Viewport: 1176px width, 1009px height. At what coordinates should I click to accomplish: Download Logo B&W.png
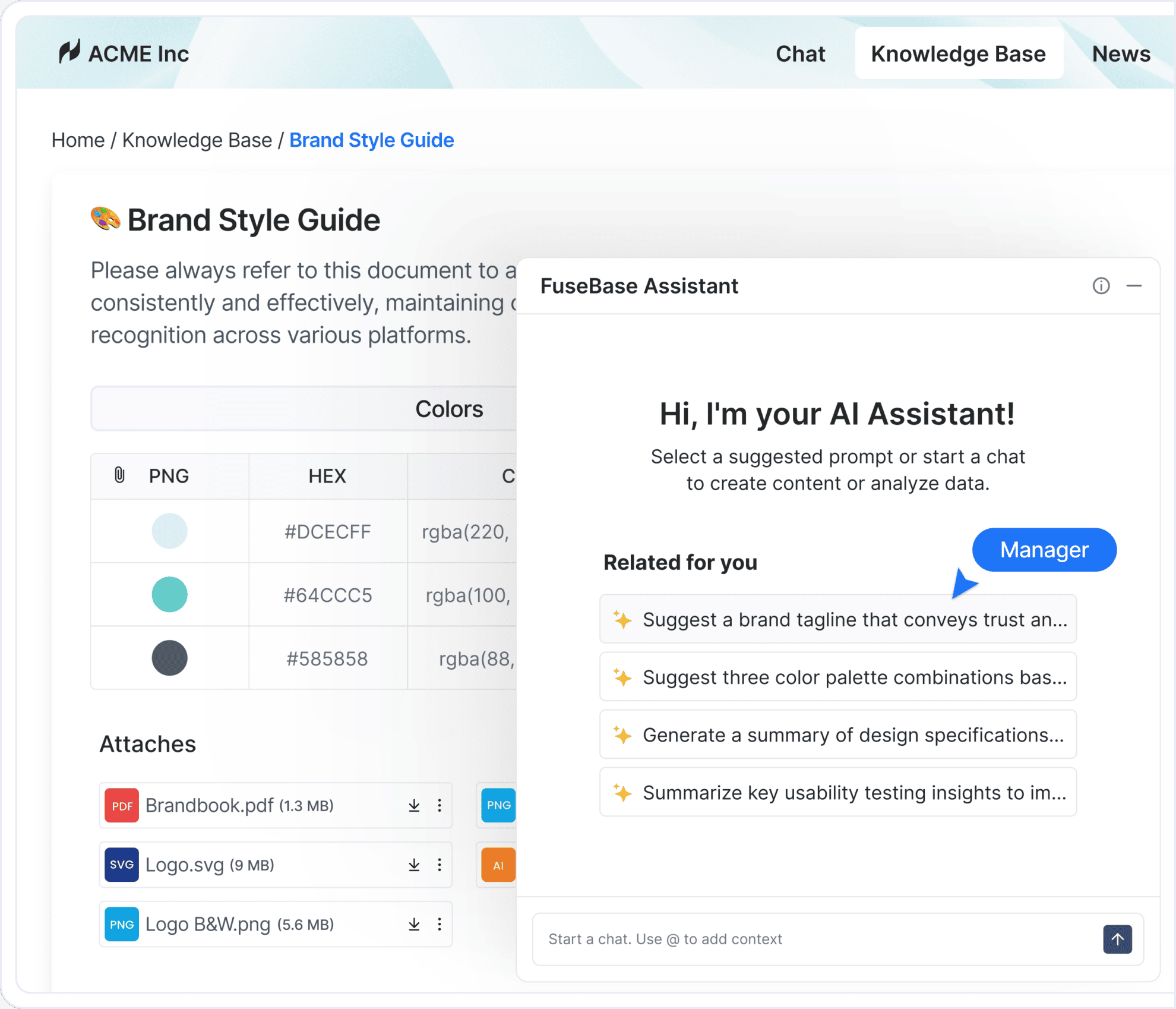414,924
